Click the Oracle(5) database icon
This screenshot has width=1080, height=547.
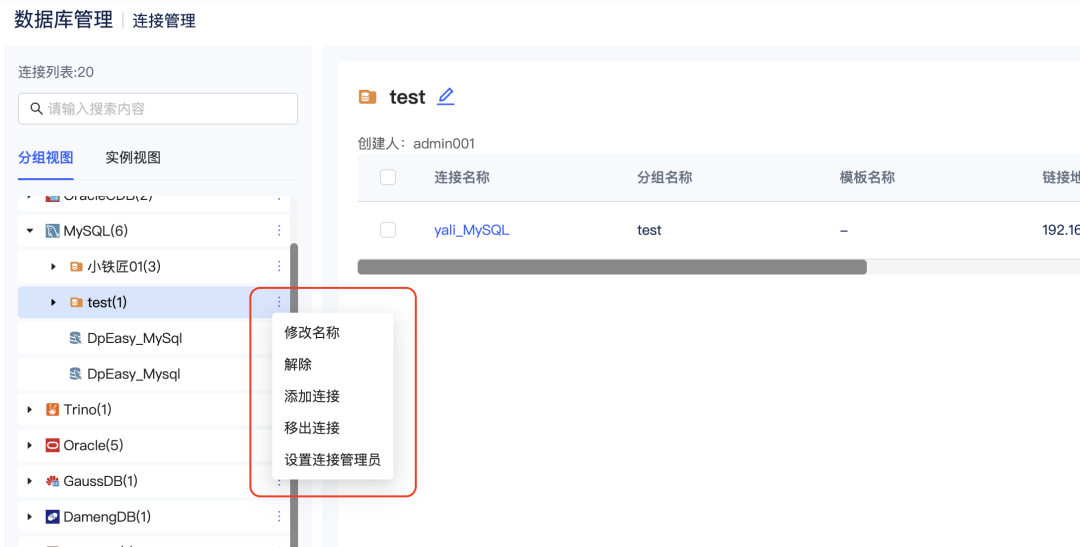(x=52, y=445)
